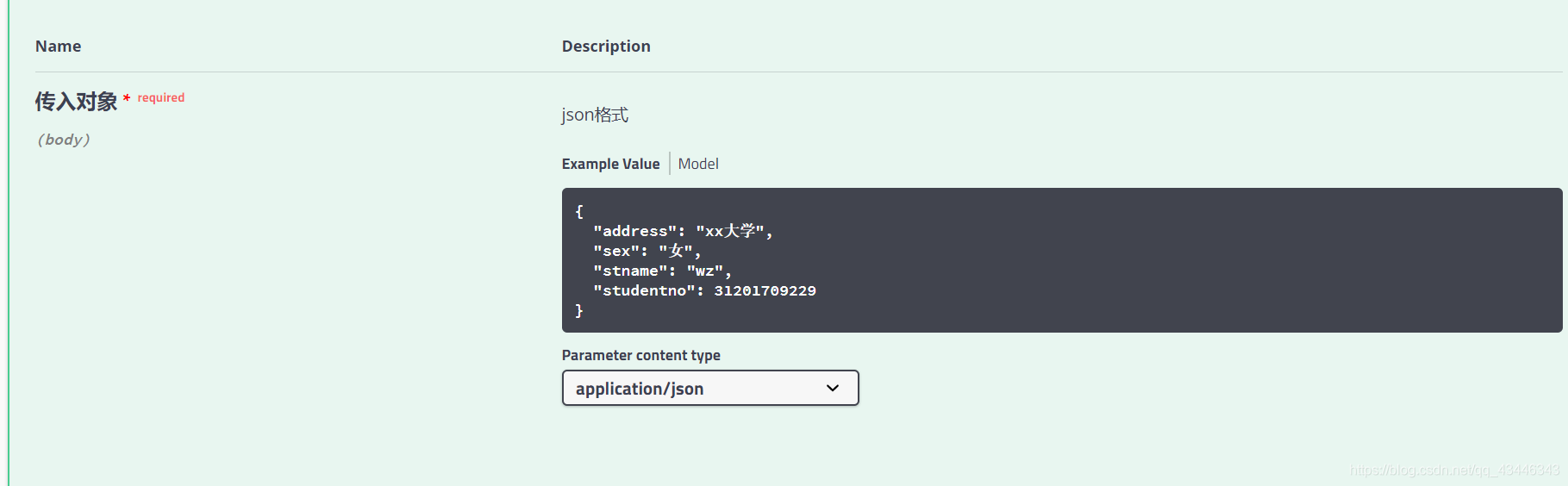Click the red asterisk beside 传入对象
The image size is (1568, 486).
127,99
